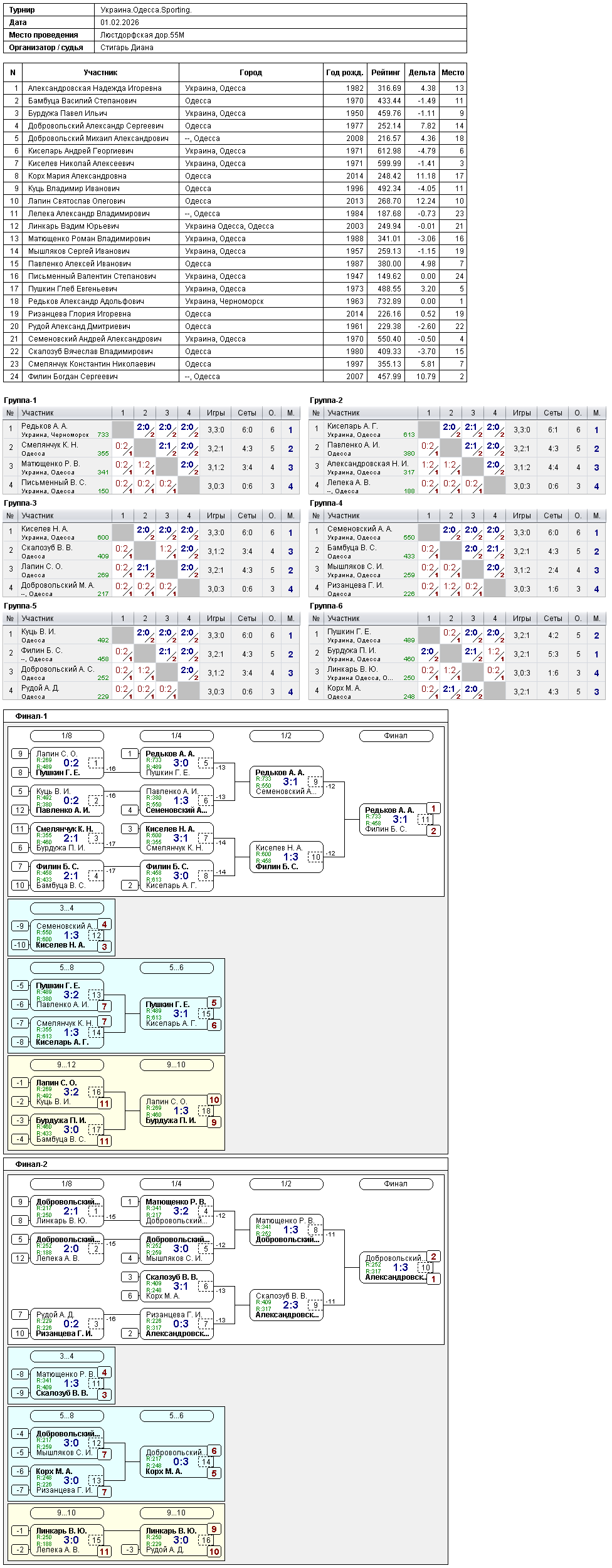Click "Корх Мария Александровна" in participants table

click(77, 176)
